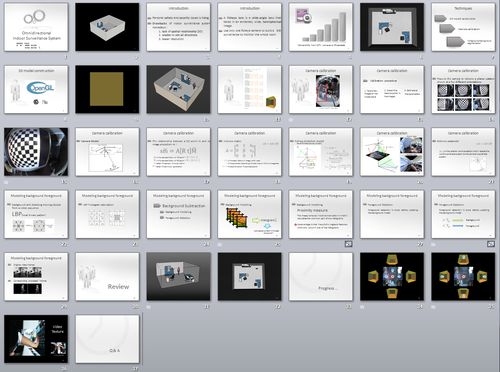Click the animation icon under the checkerboard fisheye slide
Screen dimensions: 500x372
click(7, 182)
